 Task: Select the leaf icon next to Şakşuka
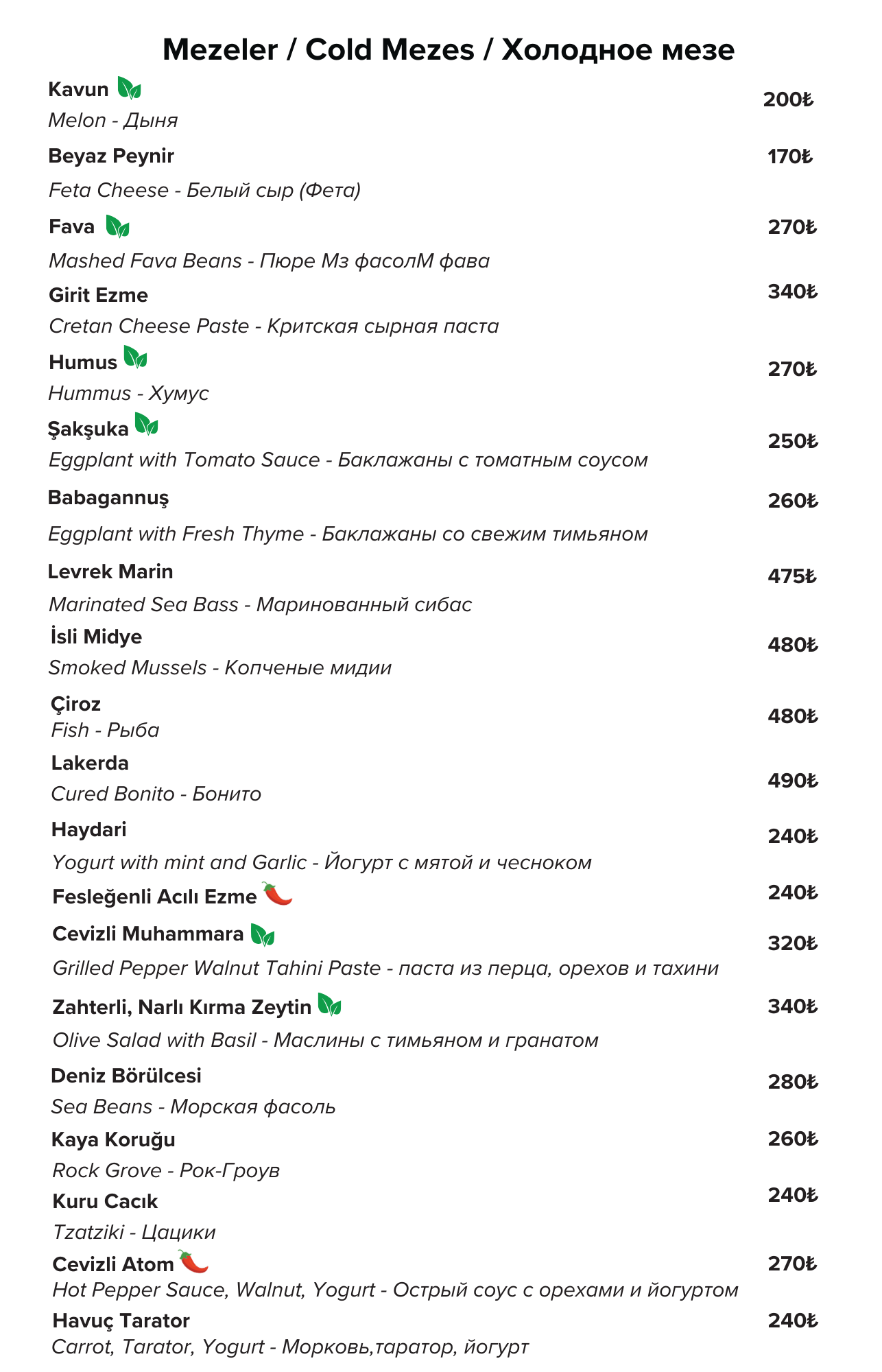click(x=146, y=425)
